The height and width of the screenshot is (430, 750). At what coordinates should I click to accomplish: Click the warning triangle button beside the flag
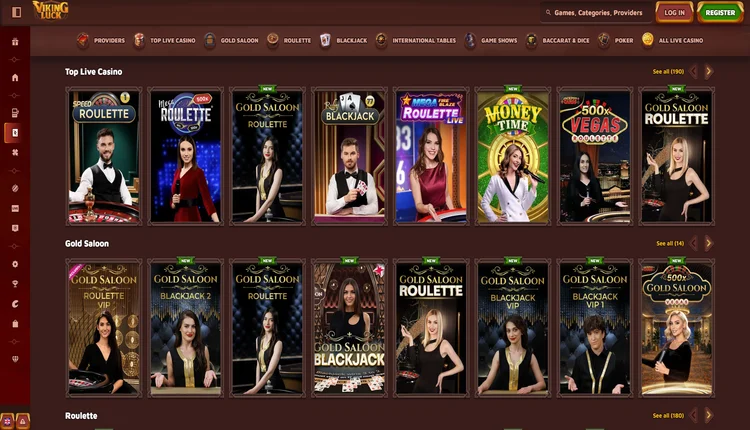22,421
